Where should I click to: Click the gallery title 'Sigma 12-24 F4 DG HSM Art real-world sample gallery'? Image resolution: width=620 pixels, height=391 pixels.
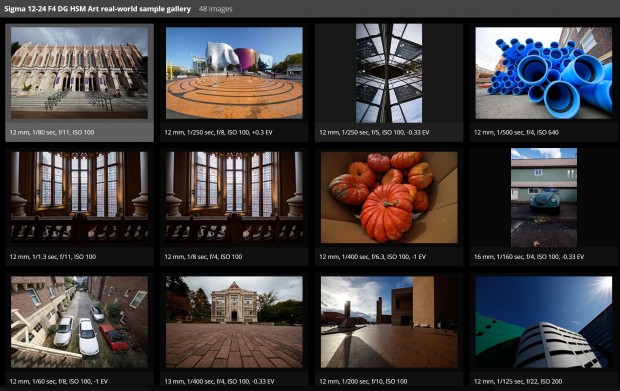[97, 9]
